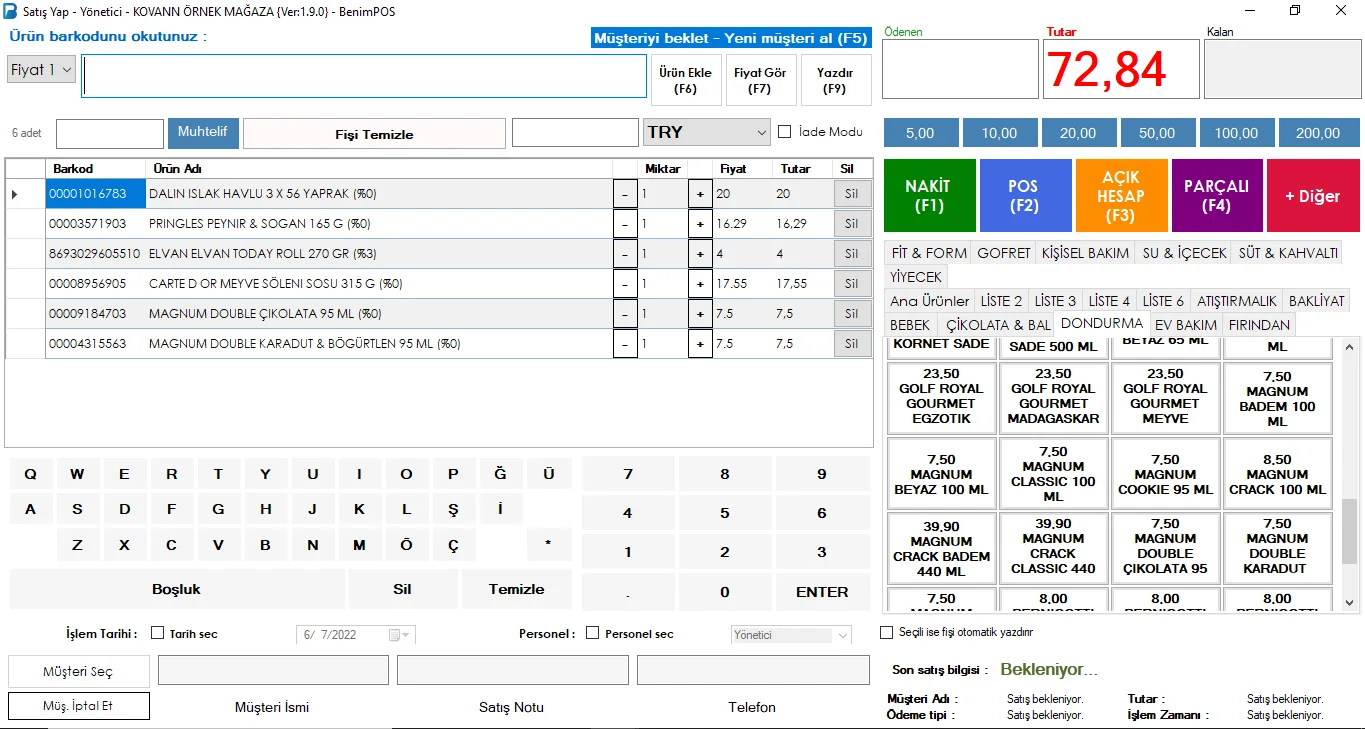Click the PARÇALI (F4) payment button
Viewport: 1365px width, 729px height.
pos(1217,196)
